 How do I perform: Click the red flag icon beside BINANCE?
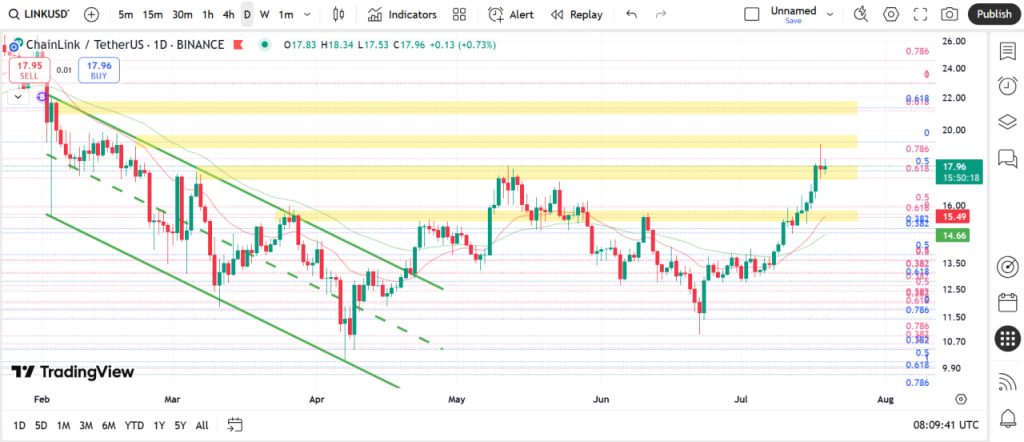238,45
